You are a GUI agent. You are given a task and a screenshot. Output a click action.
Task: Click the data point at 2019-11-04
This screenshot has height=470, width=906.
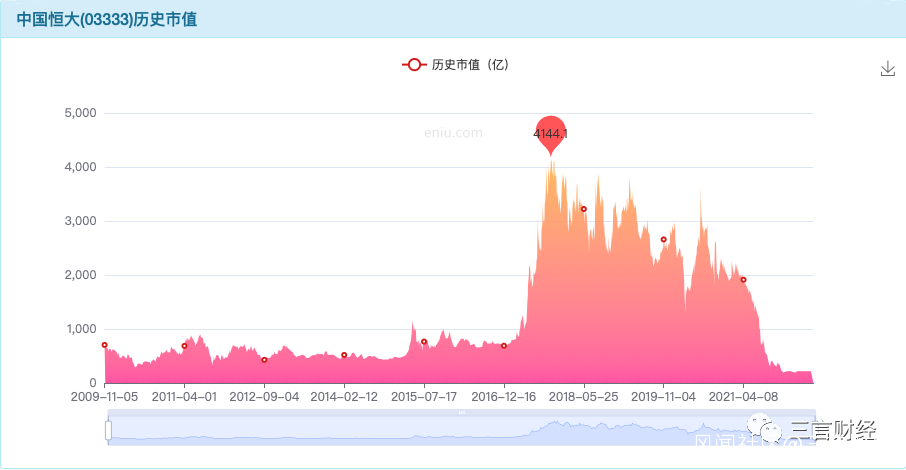pyautogui.click(x=664, y=239)
